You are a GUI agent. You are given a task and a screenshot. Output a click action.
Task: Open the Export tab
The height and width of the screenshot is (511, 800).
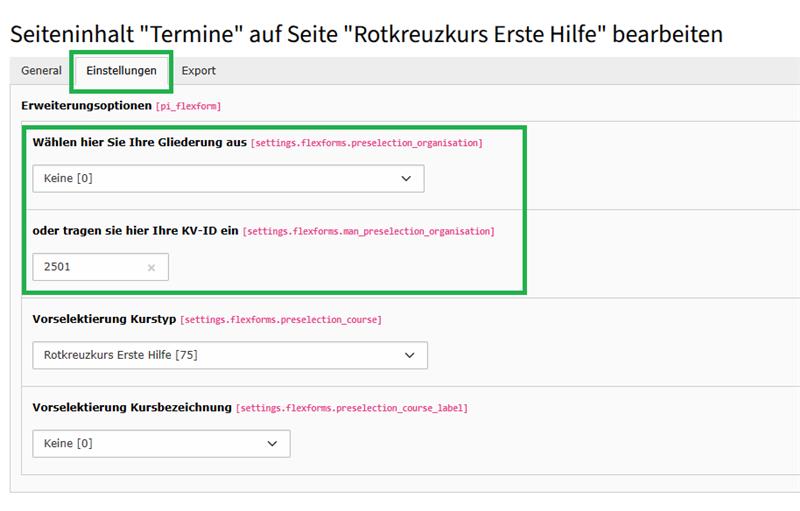[x=198, y=71]
